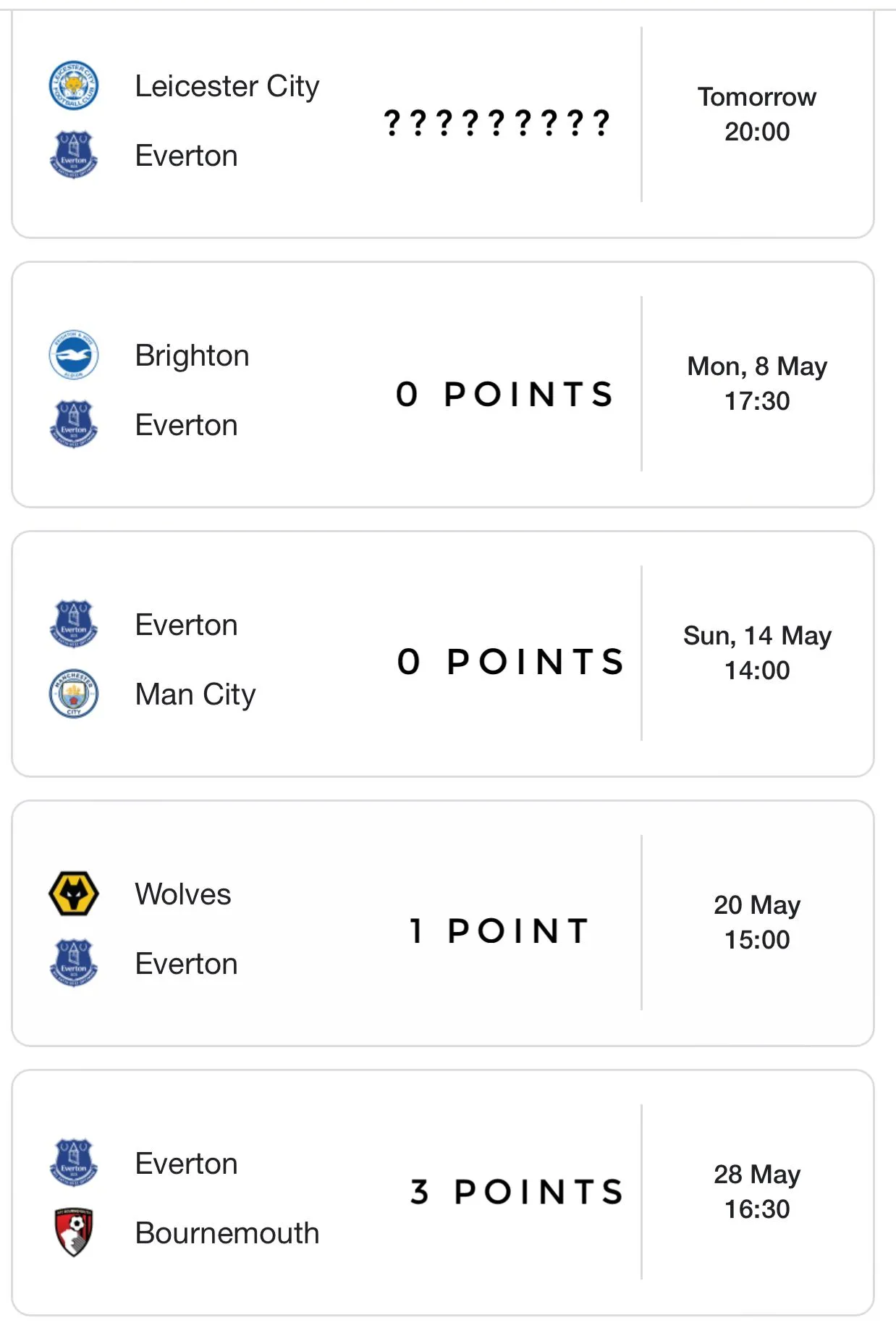Click the Tomorrow 20:00 kickoff time
This screenshot has width=896, height=1323.
756,114
